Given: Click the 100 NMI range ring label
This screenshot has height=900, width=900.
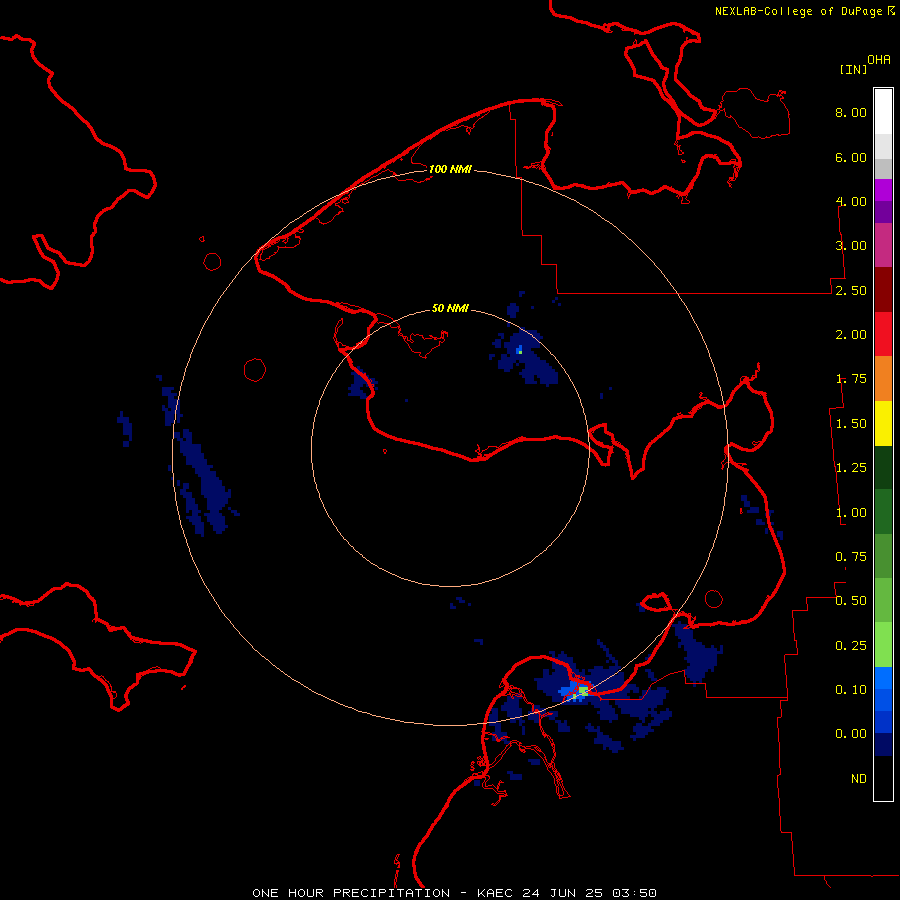Looking at the screenshot, I should [x=450, y=169].
